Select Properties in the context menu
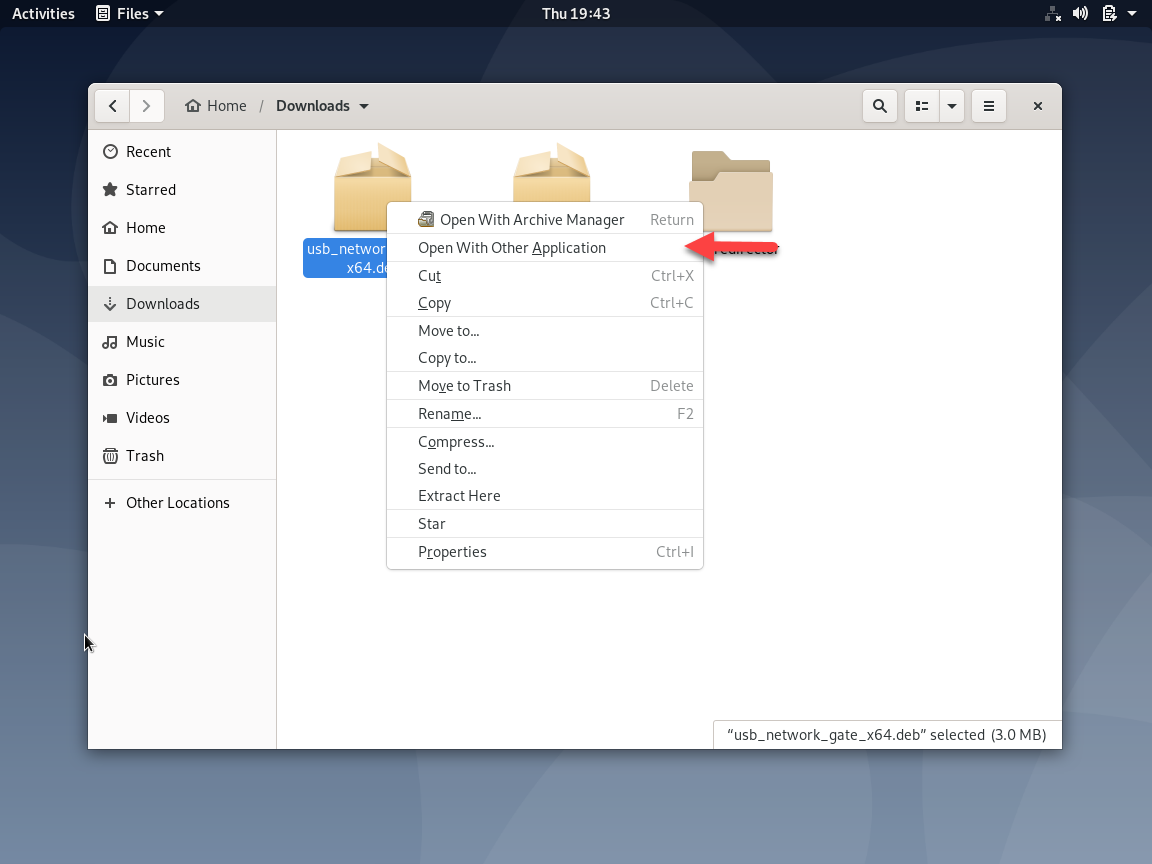The image size is (1152, 864). pos(452,552)
